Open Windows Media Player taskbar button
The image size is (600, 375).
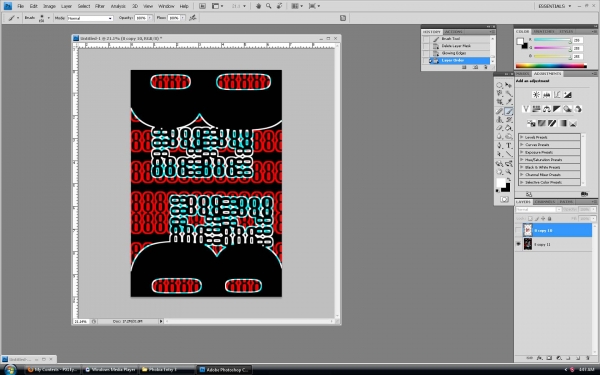pos(110,370)
